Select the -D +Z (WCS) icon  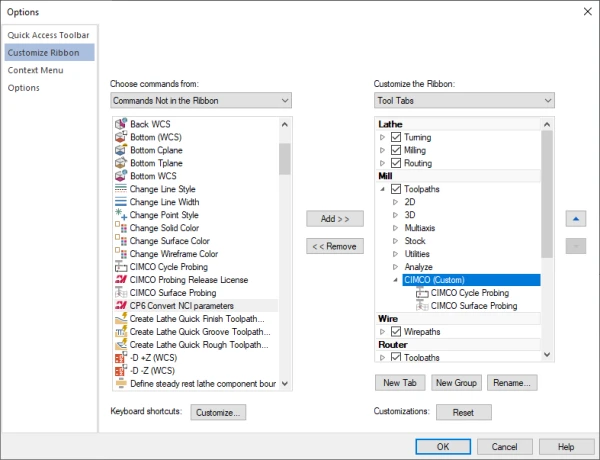pyautogui.click(x=120, y=358)
